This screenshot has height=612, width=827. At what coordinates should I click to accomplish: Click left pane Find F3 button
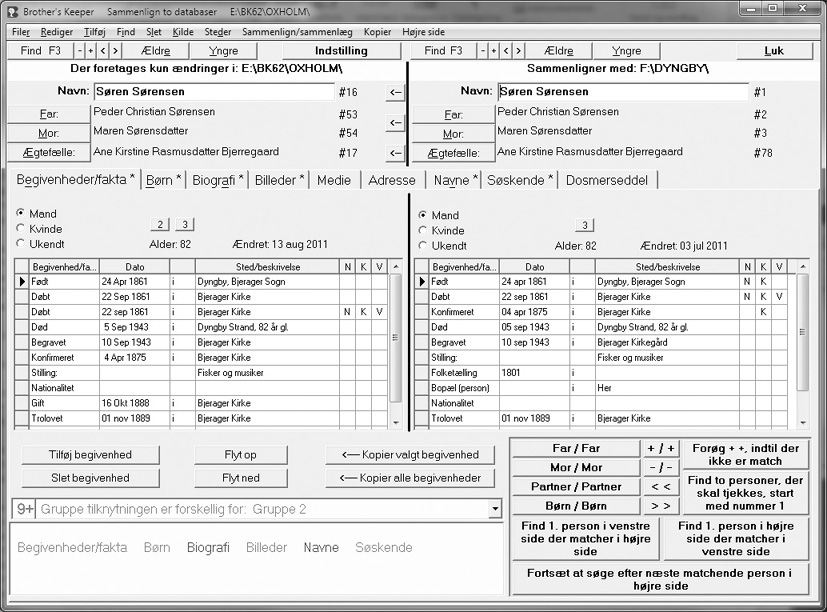pyautogui.click(x=40, y=51)
